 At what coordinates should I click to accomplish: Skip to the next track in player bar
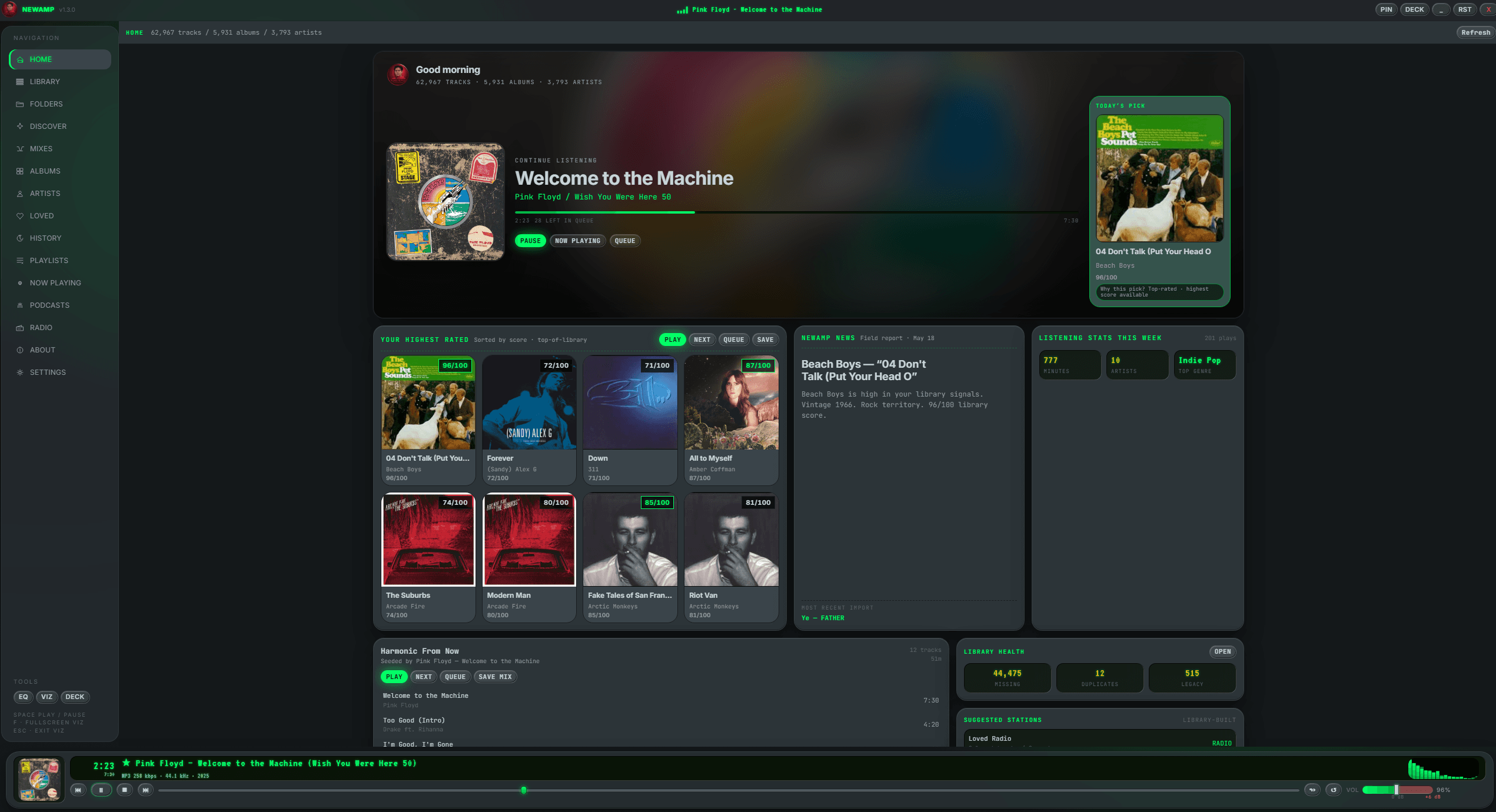point(146,790)
